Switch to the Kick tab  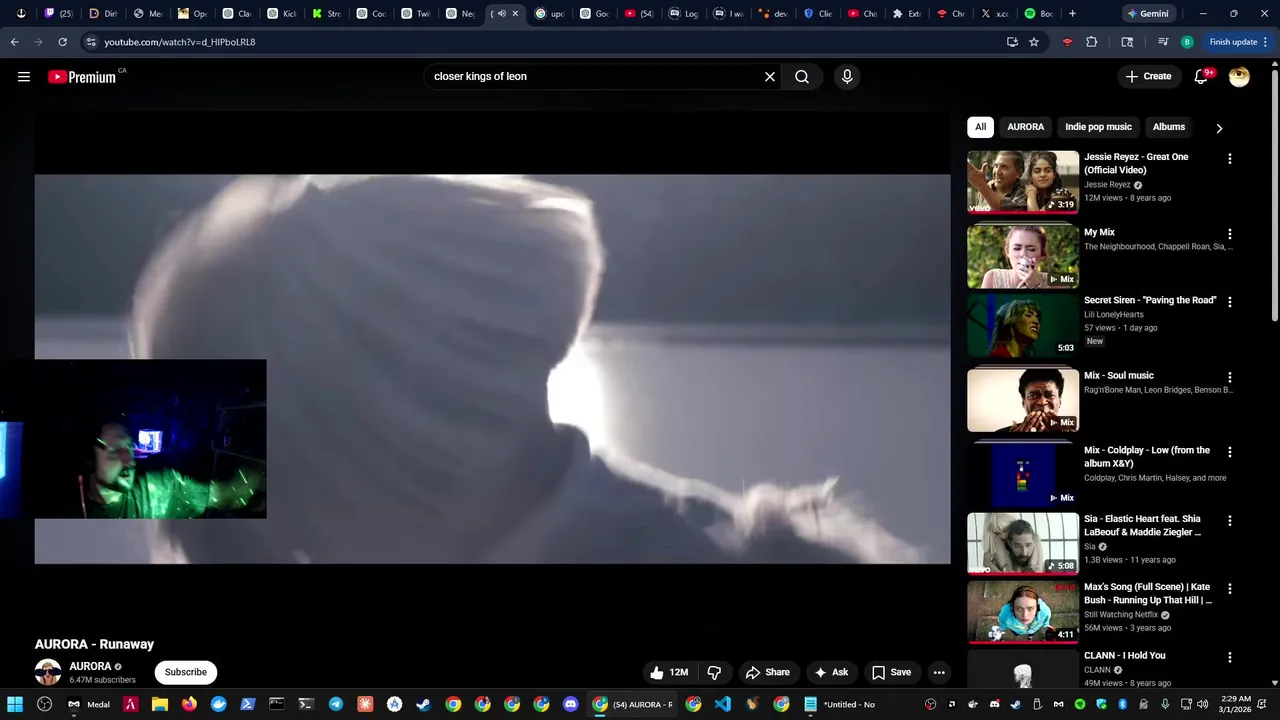(281, 14)
